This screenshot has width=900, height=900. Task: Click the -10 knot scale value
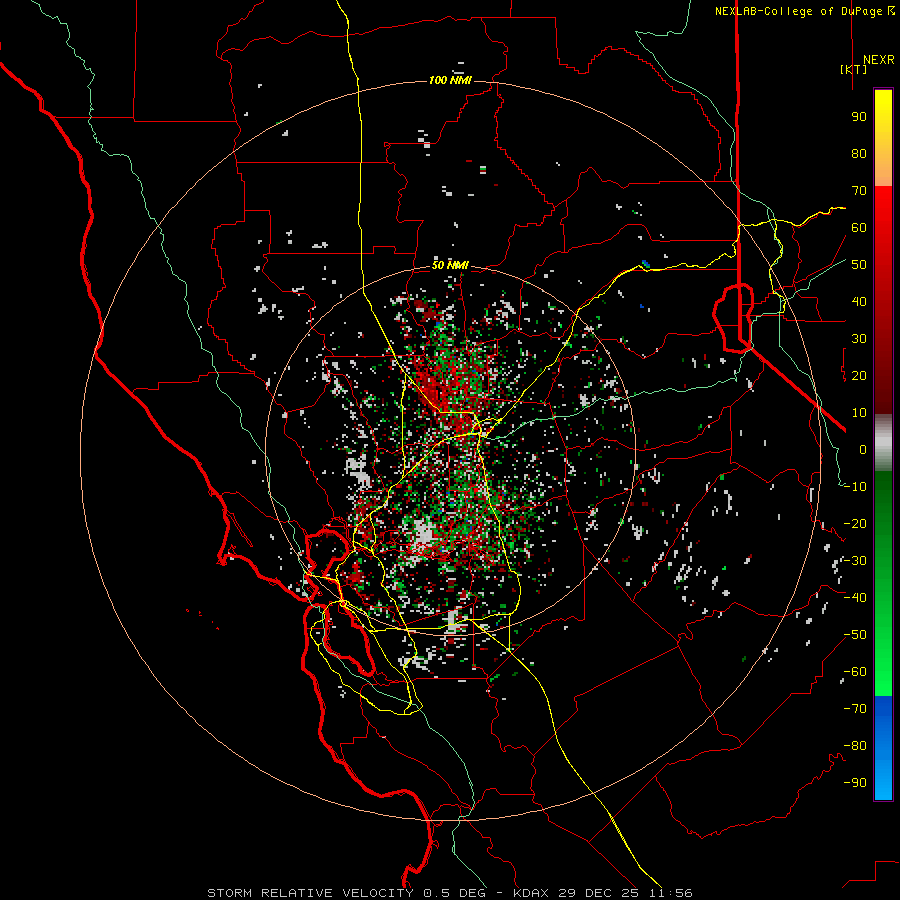pyautogui.click(x=855, y=487)
